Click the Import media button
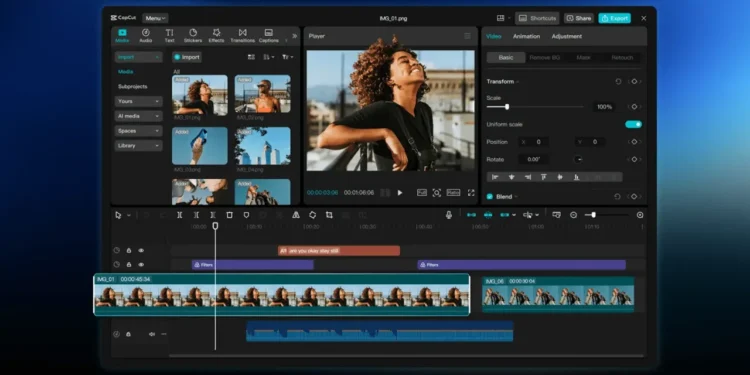 pos(187,57)
